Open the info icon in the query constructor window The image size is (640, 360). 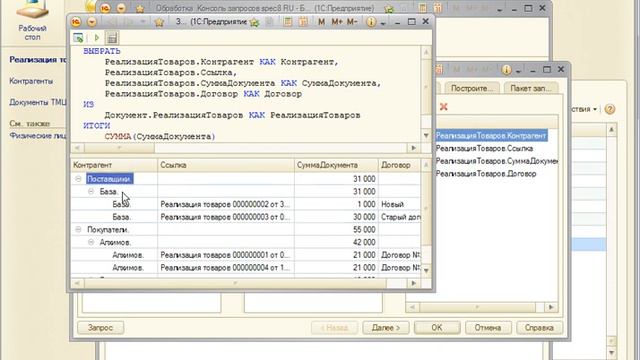507,70
